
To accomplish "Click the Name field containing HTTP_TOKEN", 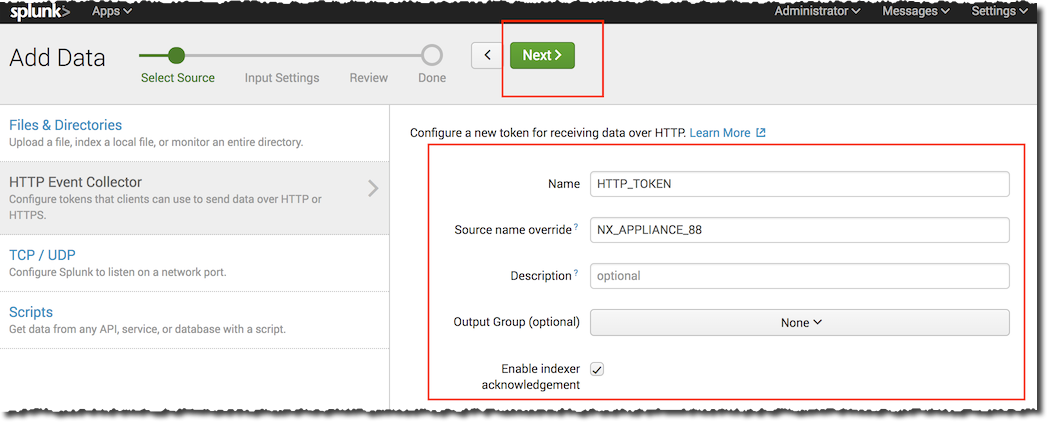I will tap(799, 184).
